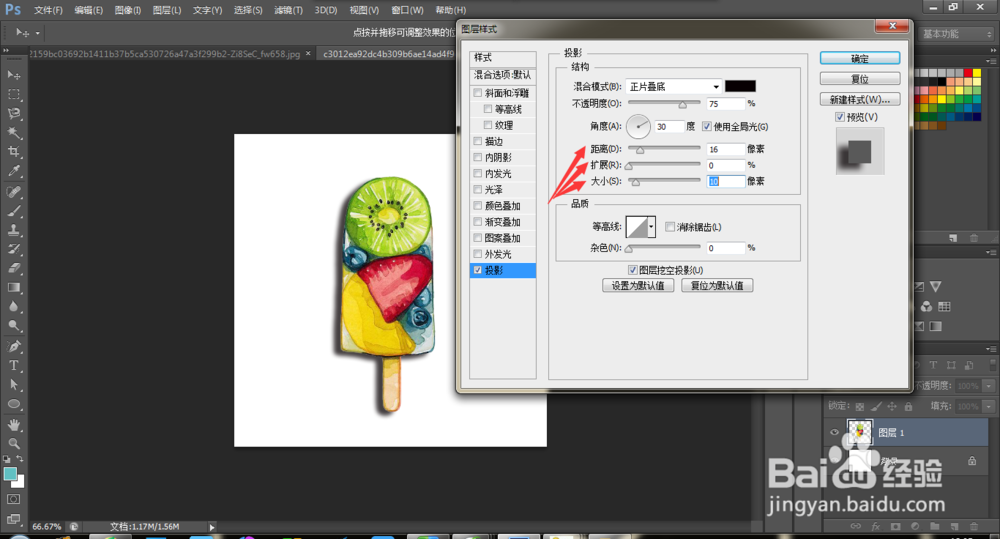Select the Dodge tool
The image size is (1000, 539).
tap(13, 326)
